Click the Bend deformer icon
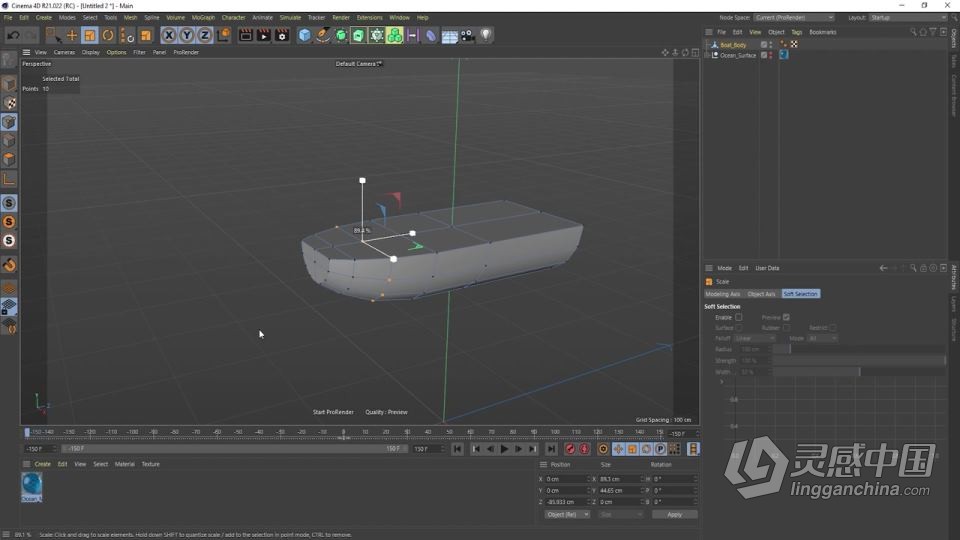This screenshot has width=960, height=540. pos(431,36)
